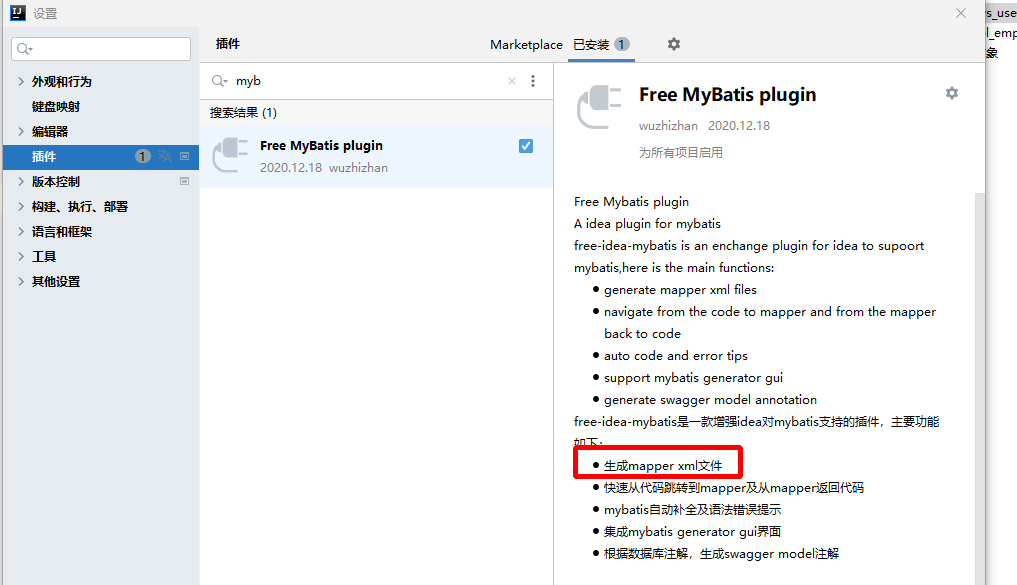Select 键盘映射 in settings tree
This screenshot has width=1017, height=585.
coord(56,106)
